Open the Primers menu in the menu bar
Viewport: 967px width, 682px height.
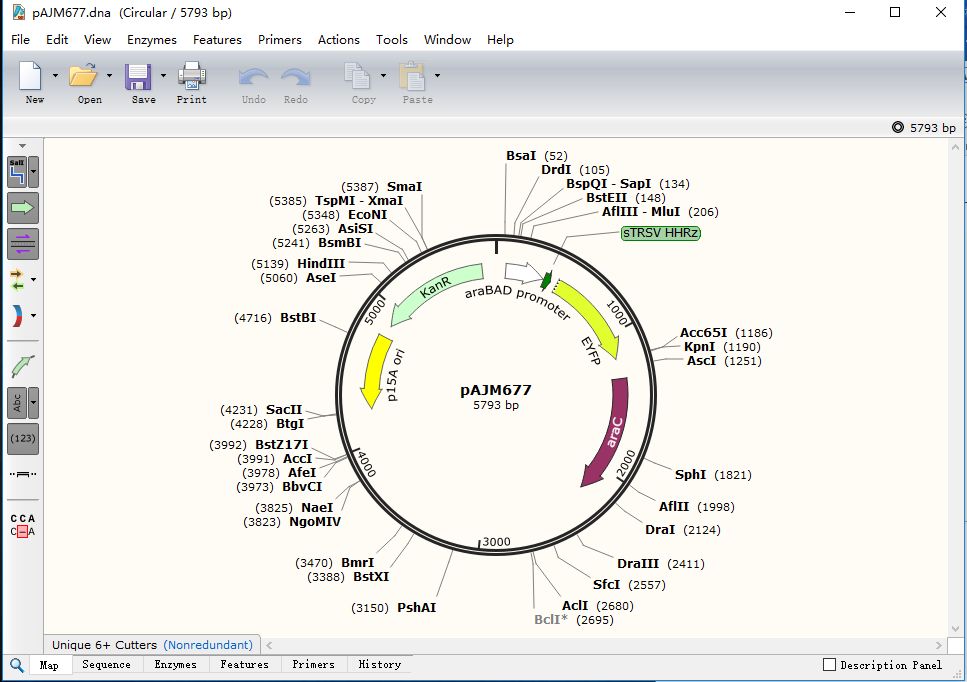pos(279,39)
